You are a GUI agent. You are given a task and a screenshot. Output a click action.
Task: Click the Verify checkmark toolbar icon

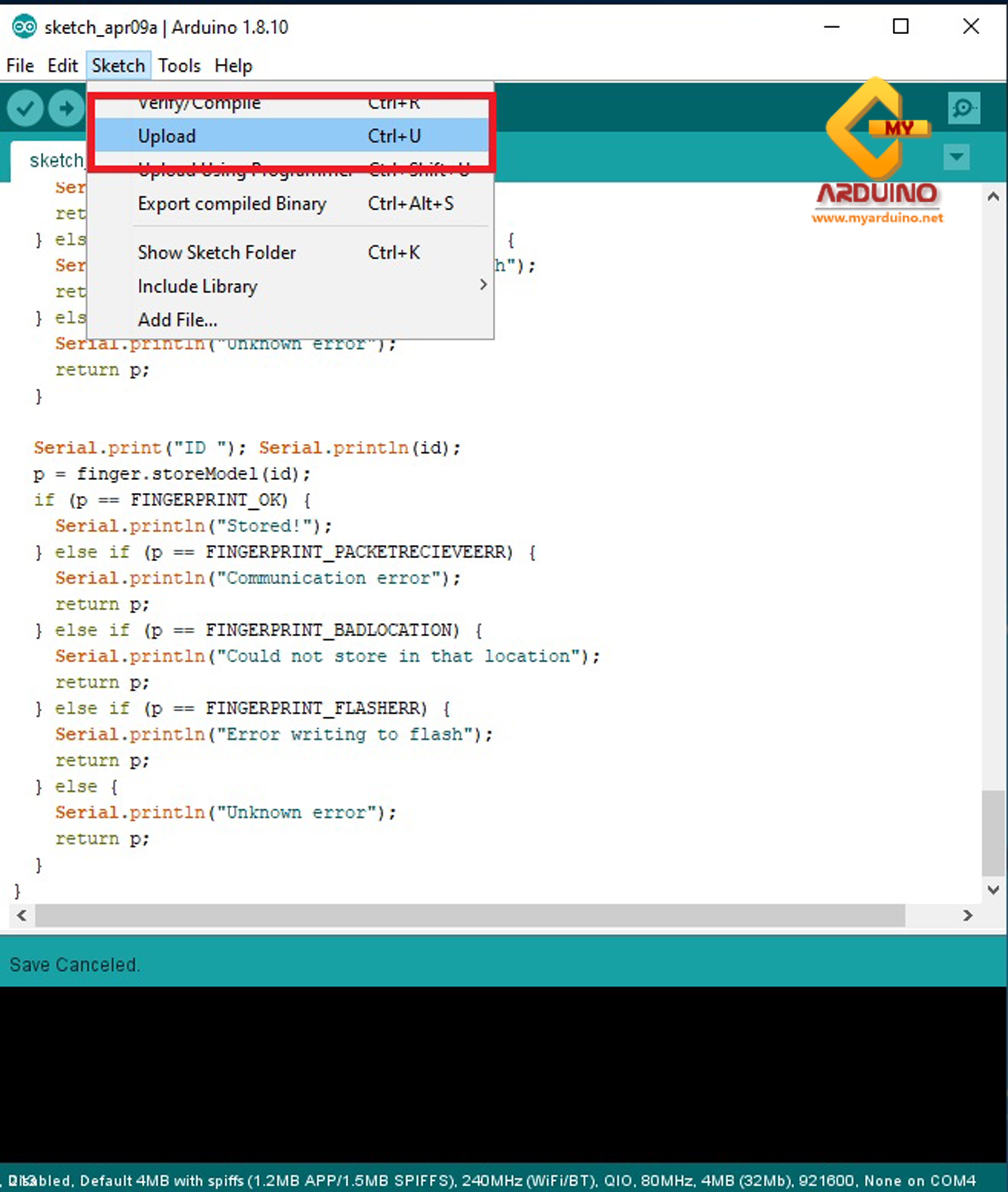pyautogui.click(x=24, y=107)
